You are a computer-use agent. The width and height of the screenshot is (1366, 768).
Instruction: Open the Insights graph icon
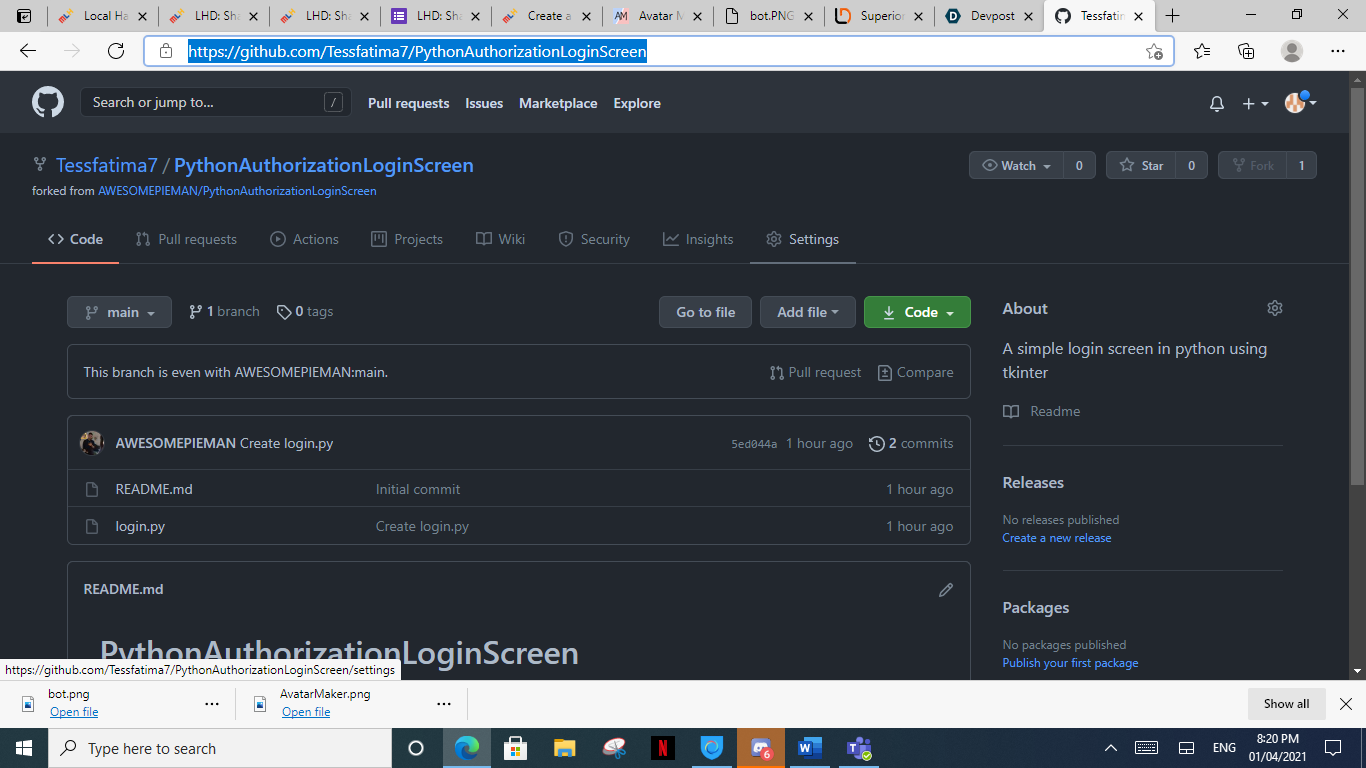point(672,239)
